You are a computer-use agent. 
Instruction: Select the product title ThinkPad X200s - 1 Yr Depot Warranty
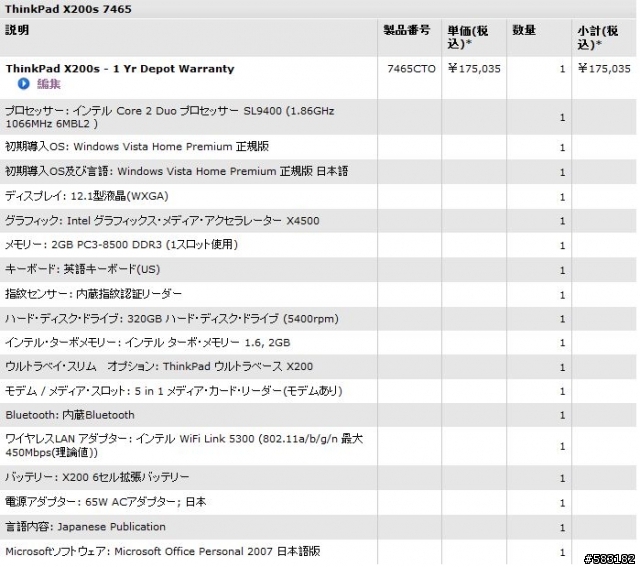tap(120, 69)
